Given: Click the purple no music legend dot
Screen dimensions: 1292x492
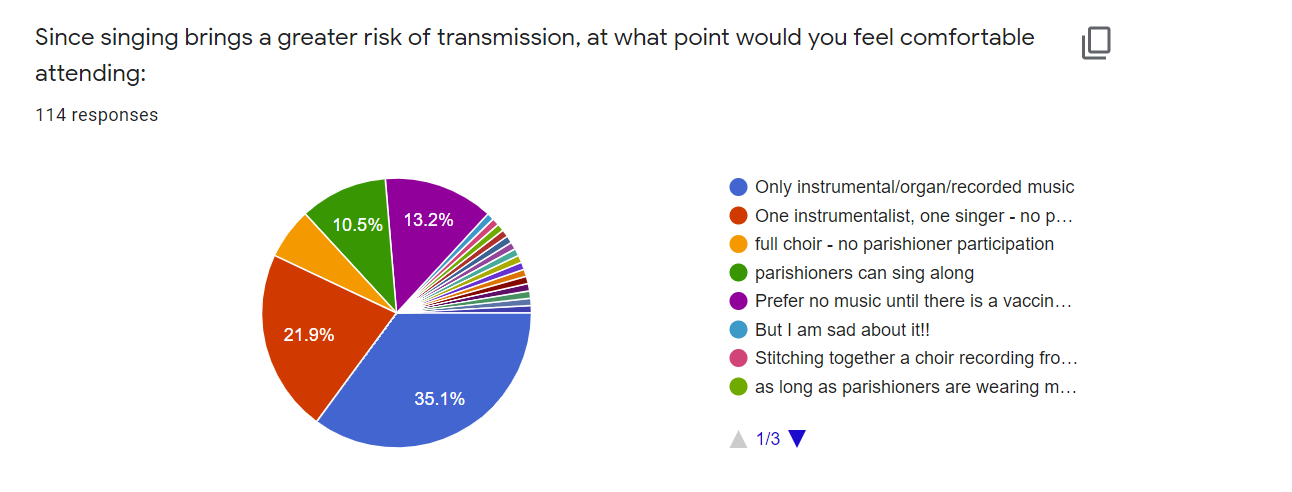Looking at the screenshot, I should coord(739,301).
